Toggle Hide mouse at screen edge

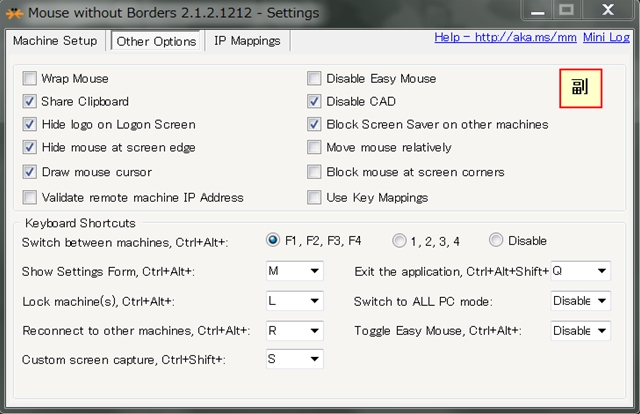(x=29, y=147)
